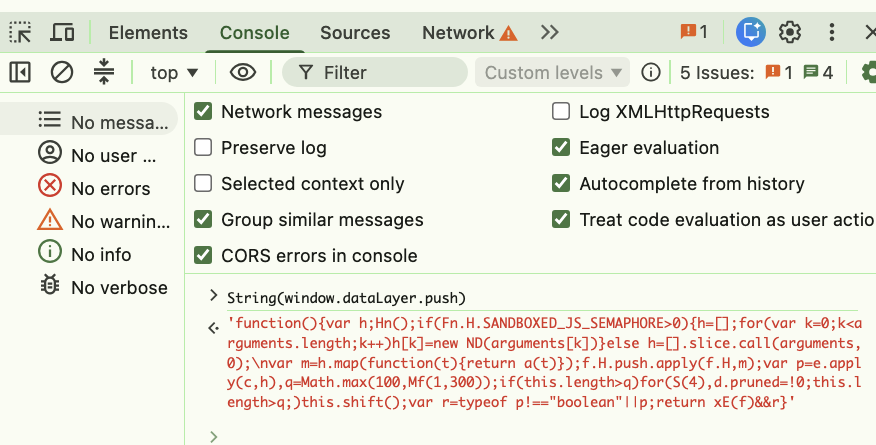Click the warning triangle on Network tab
The height and width of the screenshot is (445, 876).
(508, 34)
